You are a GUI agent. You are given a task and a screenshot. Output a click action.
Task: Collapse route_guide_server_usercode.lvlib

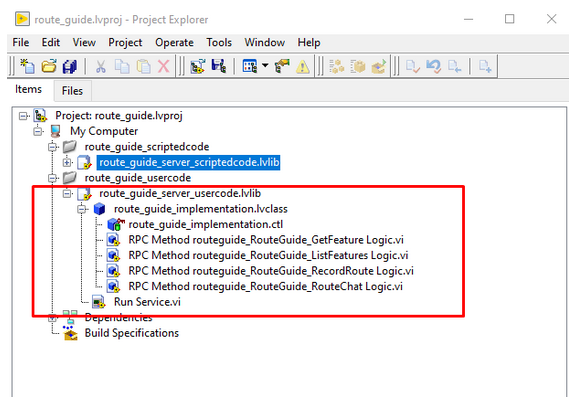point(67,193)
